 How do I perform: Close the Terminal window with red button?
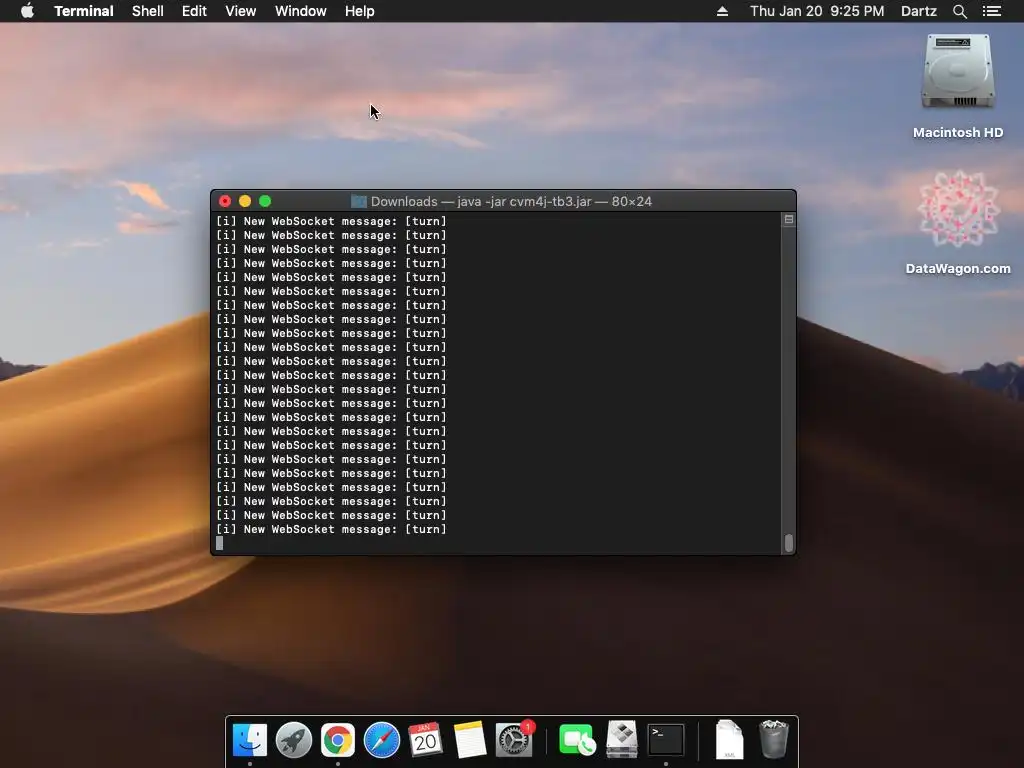click(x=225, y=201)
